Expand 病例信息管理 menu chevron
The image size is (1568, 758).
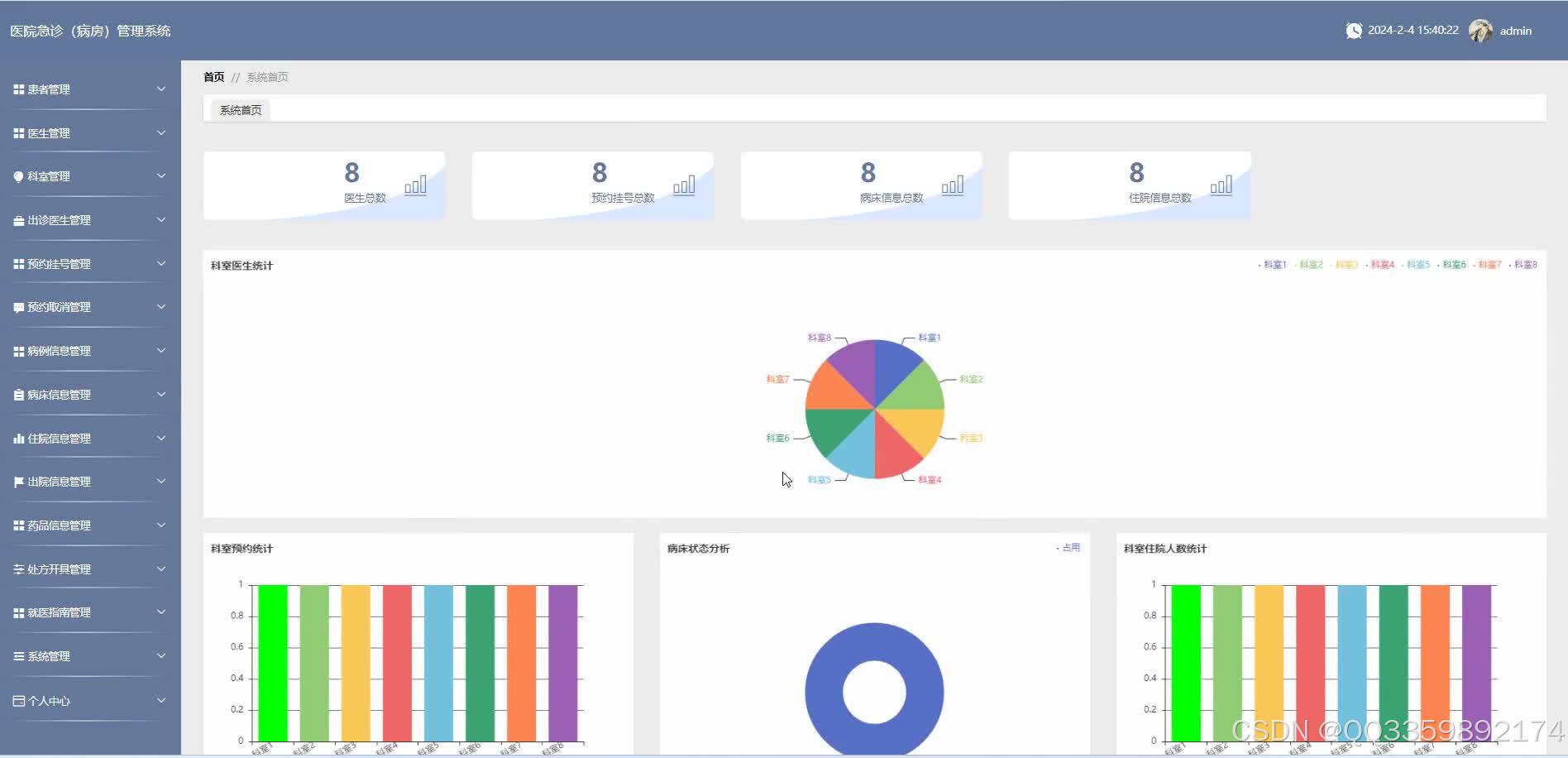click(x=161, y=350)
